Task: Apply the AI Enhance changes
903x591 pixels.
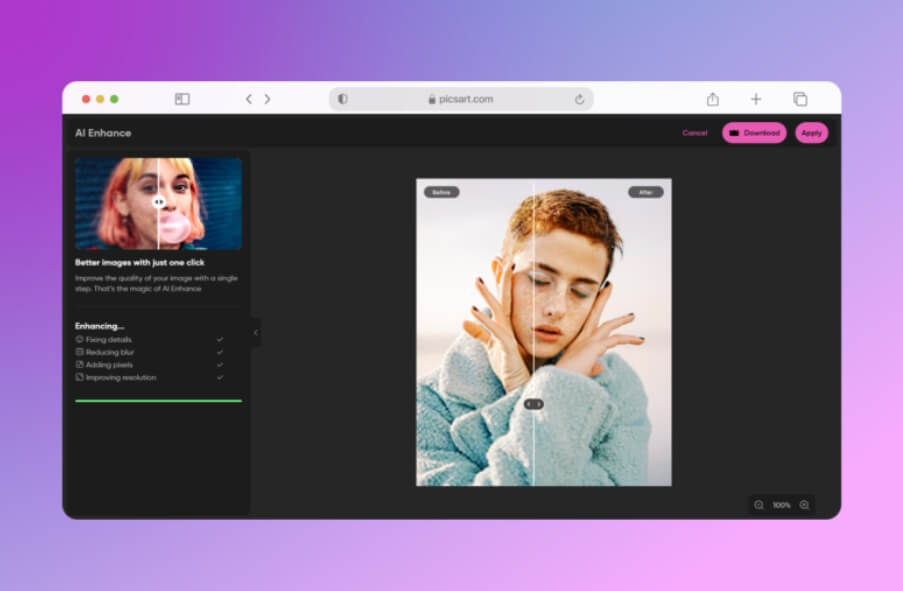Action: click(x=811, y=133)
